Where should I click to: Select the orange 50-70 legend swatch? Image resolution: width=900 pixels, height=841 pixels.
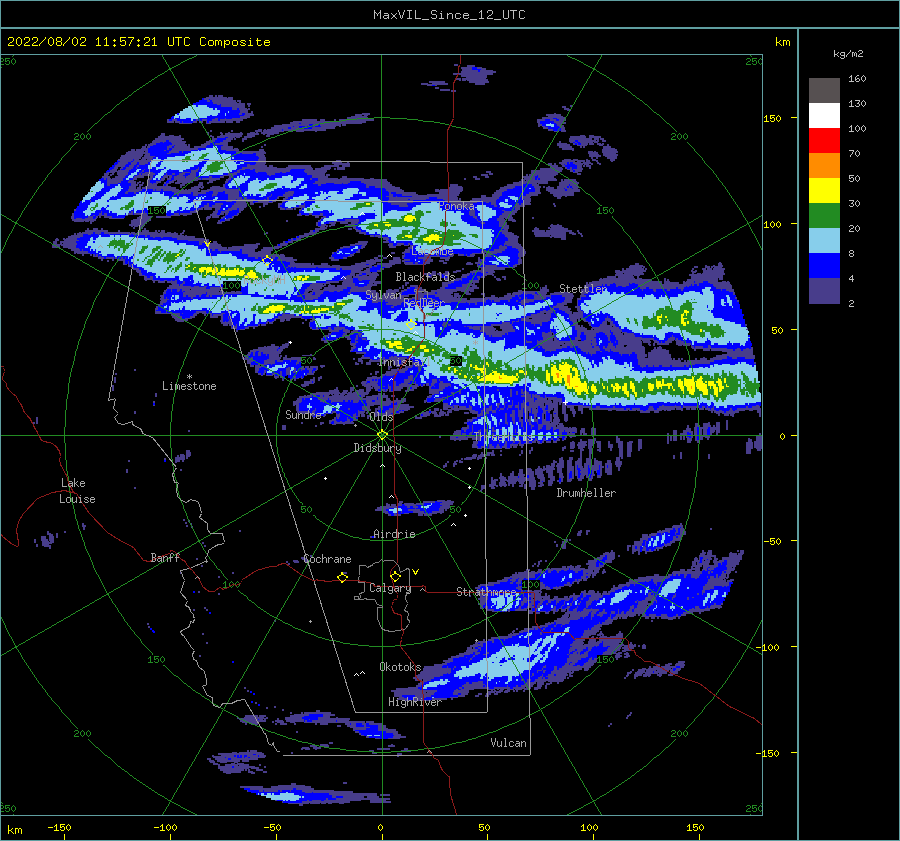click(824, 165)
